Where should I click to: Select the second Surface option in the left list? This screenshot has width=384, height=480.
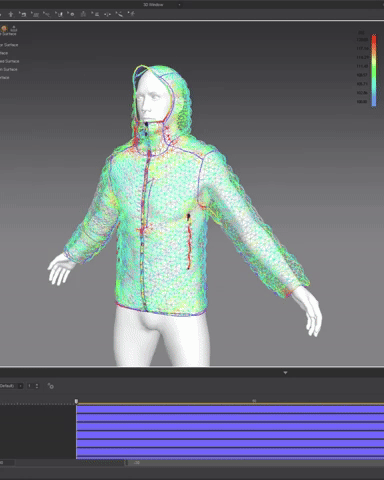click(x=4, y=53)
